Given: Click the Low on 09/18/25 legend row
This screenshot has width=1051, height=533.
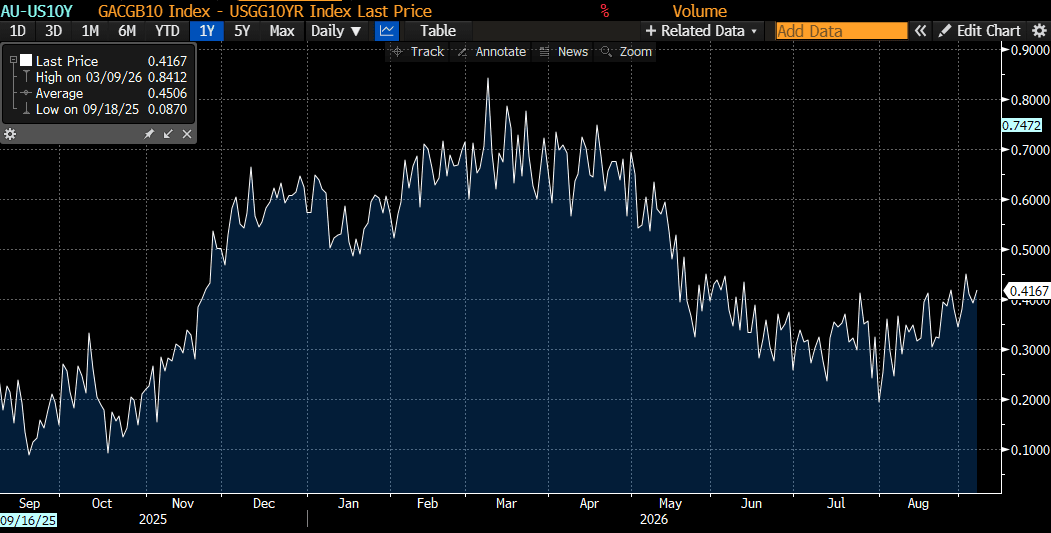Looking at the screenshot, I should pyautogui.click(x=105, y=109).
